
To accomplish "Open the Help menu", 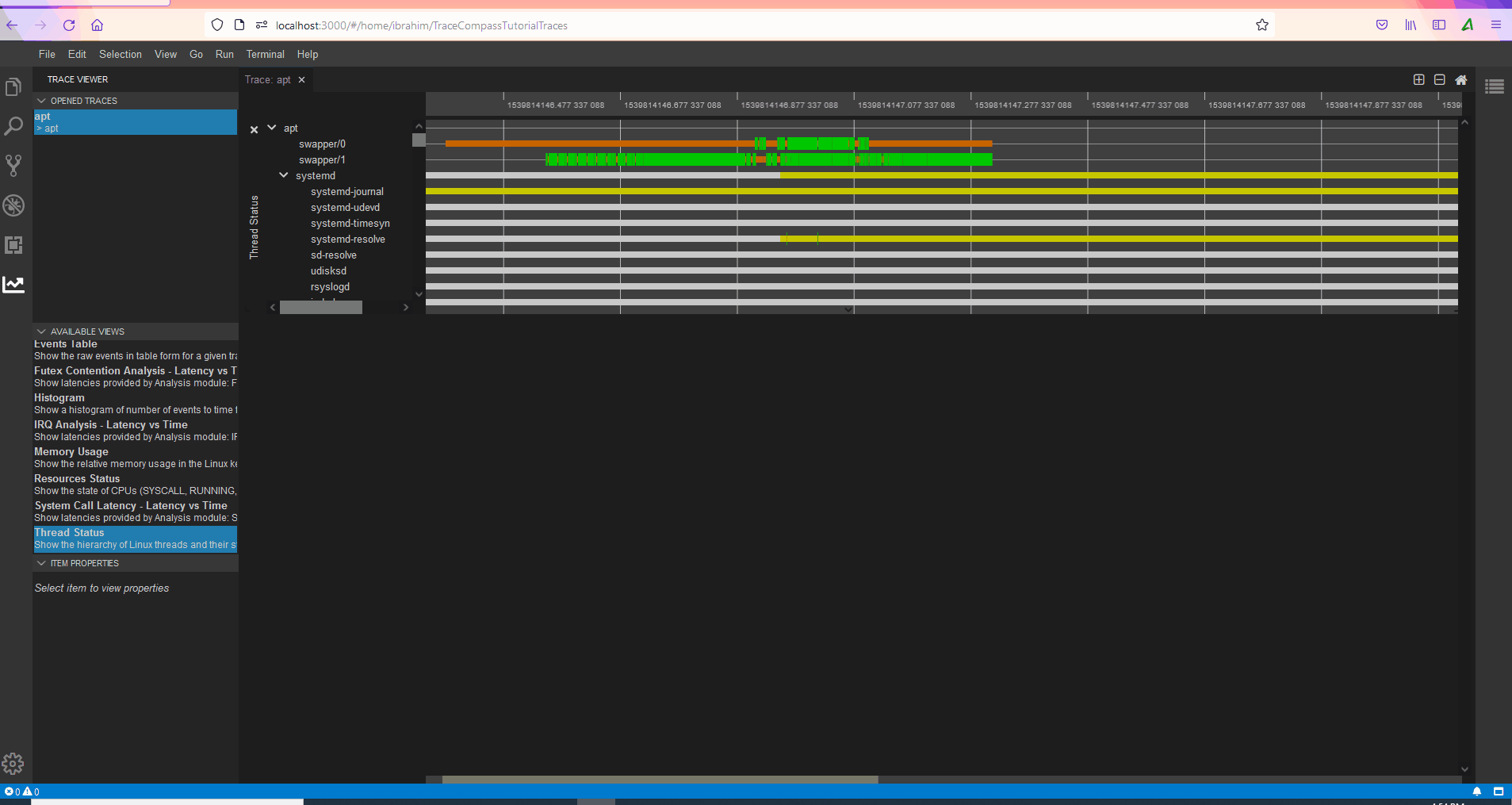I will (x=308, y=54).
